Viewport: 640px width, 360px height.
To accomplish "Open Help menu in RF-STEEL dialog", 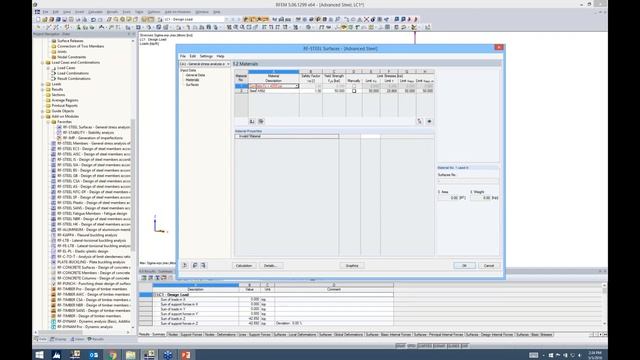I will [x=220, y=56].
